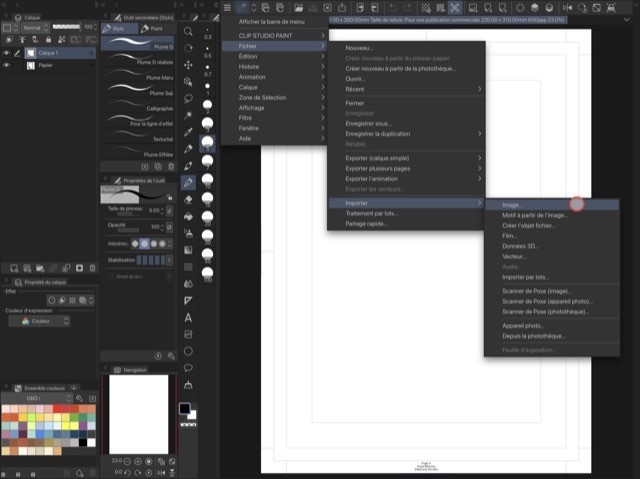Choose Enregistrer sous... from Fichier menu
This screenshot has height=479, width=640.
[x=369, y=123]
